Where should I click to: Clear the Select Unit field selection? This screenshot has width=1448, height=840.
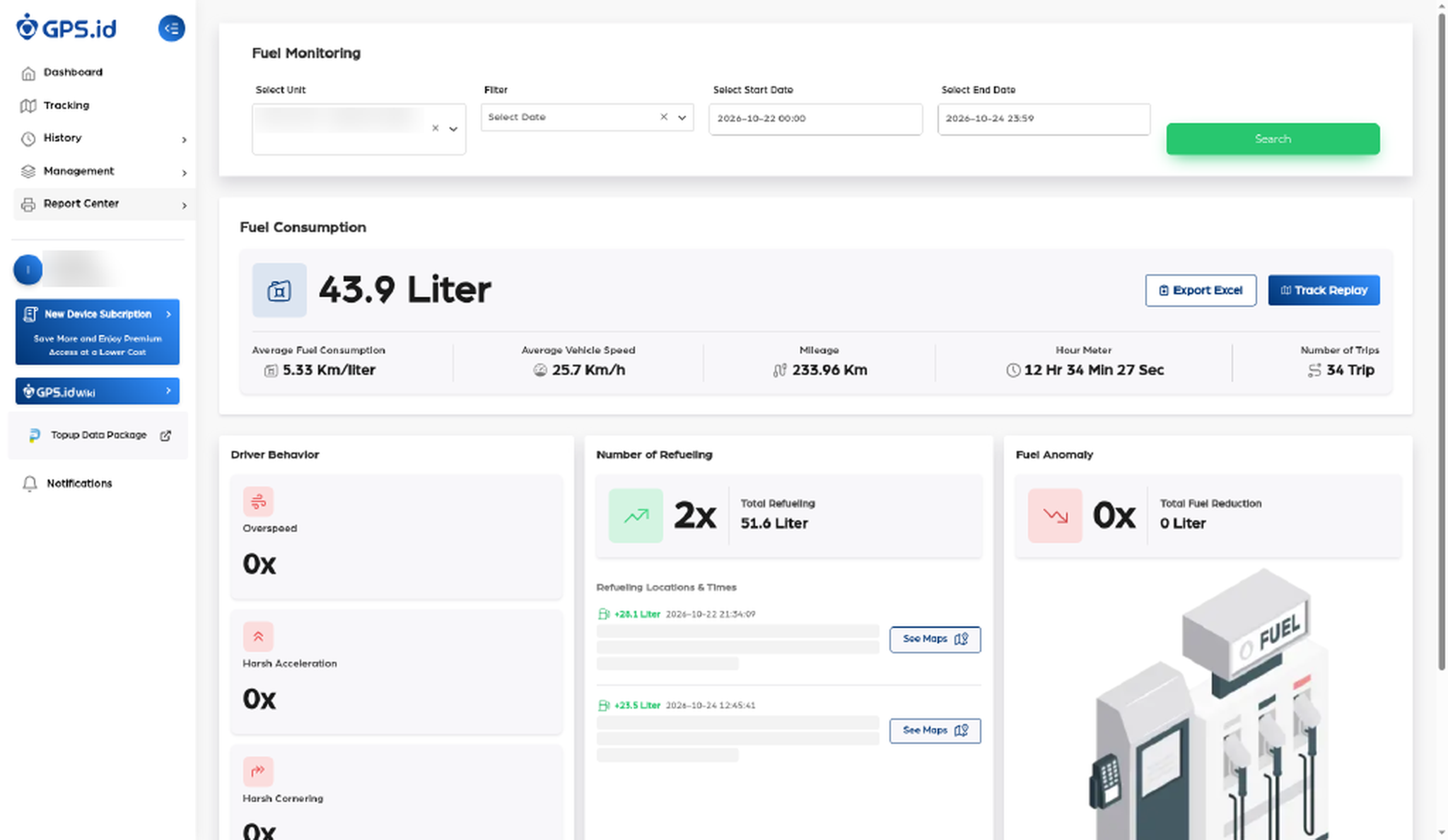pyautogui.click(x=436, y=128)
